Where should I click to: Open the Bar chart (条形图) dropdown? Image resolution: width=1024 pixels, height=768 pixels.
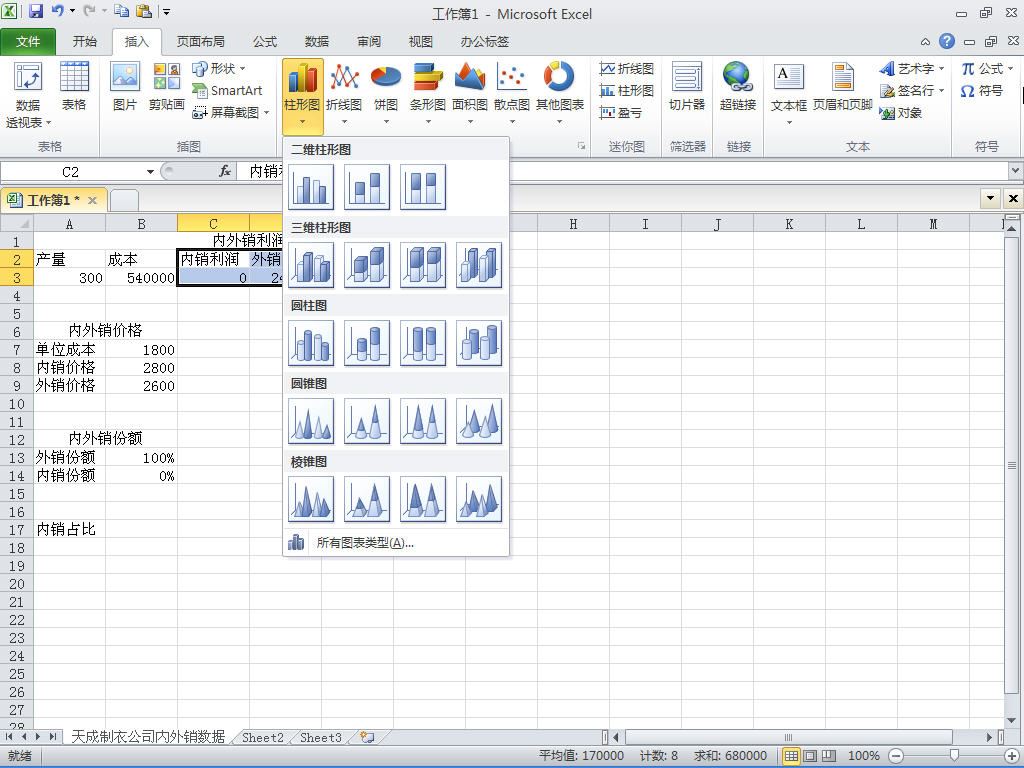[428, 93]
